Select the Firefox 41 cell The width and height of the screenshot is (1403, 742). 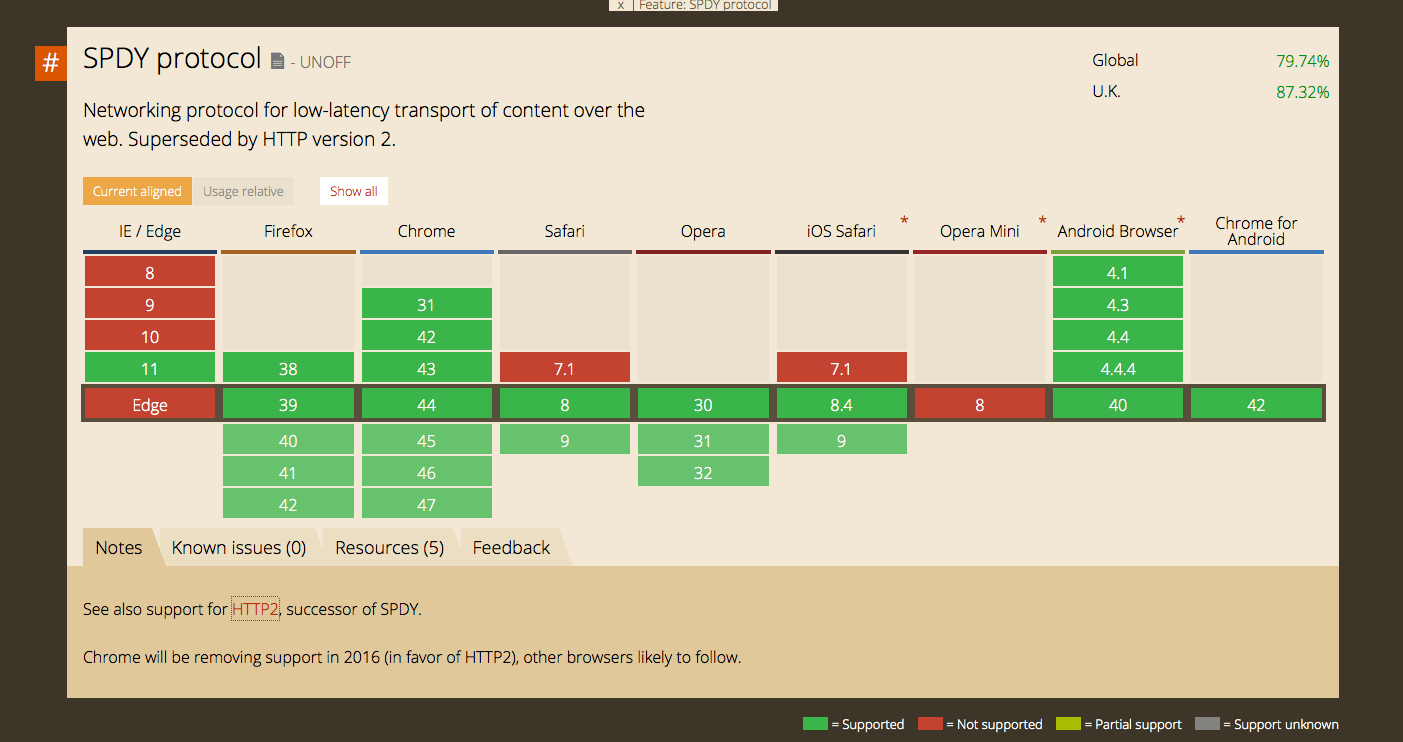288,472
